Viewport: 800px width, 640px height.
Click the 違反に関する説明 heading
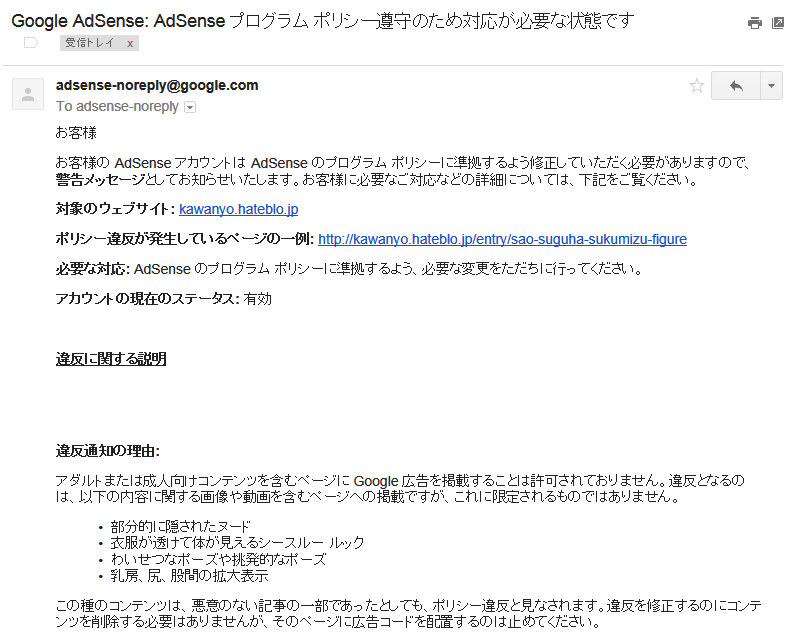[x=111, y=359]
